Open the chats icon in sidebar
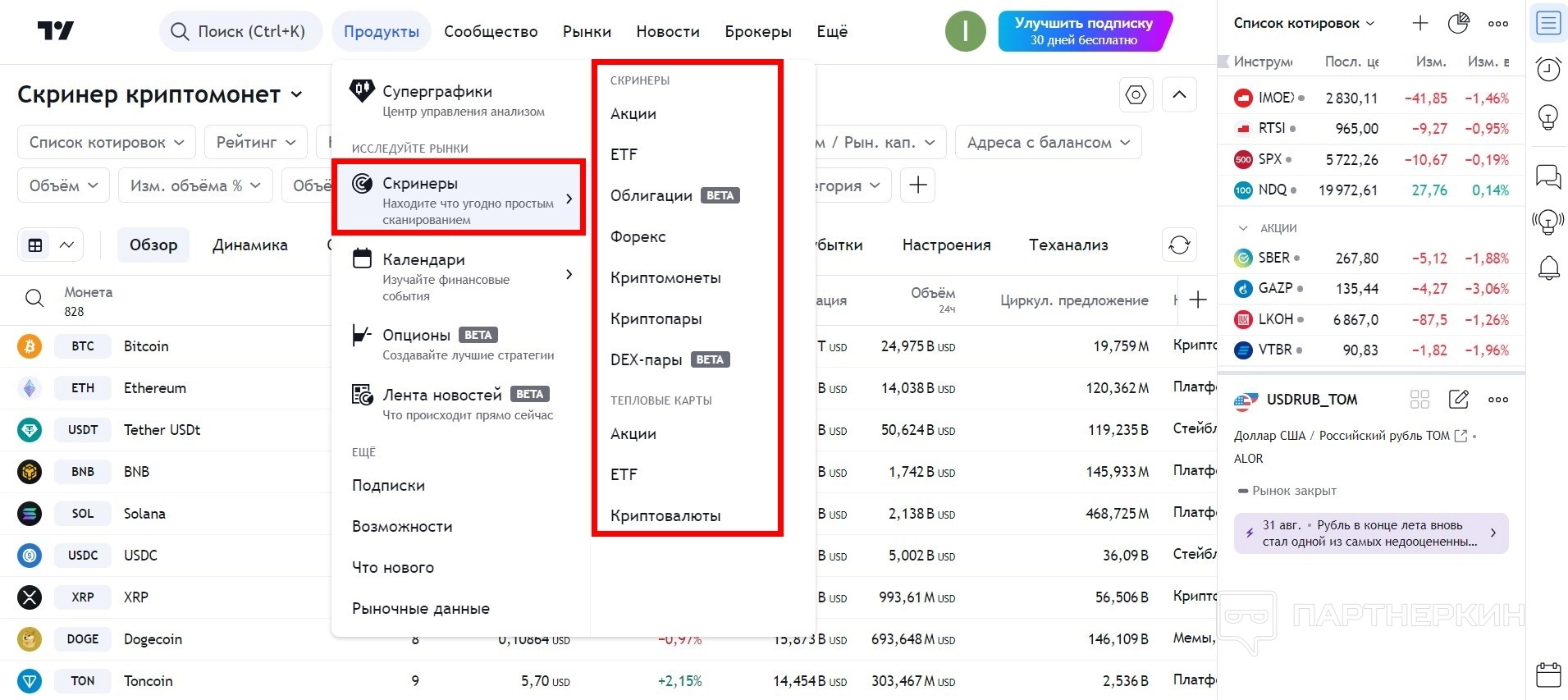 (x=1548, y=176)
